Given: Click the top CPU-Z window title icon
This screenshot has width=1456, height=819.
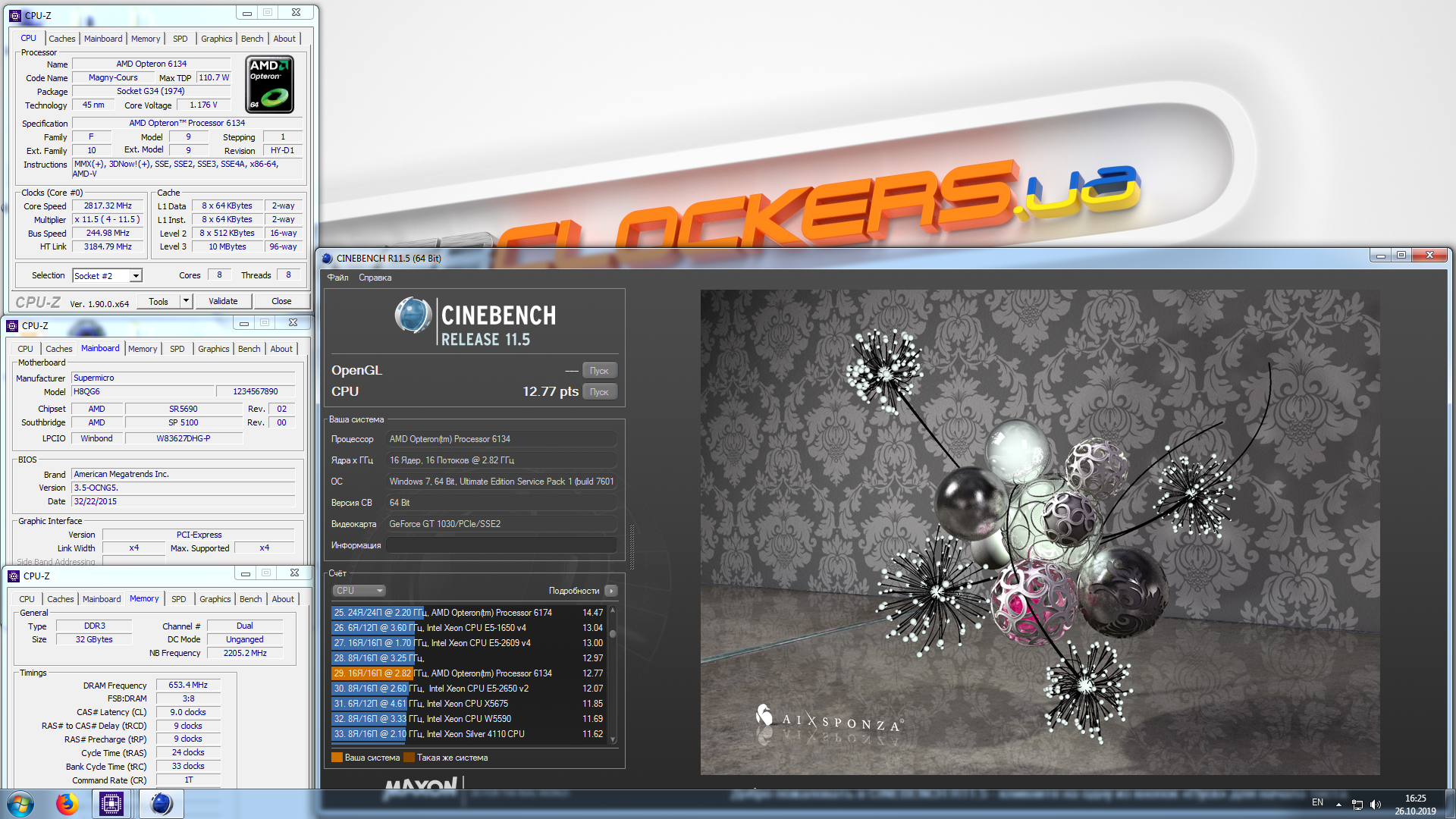Looking at the screenshot, I should point(15,15).
